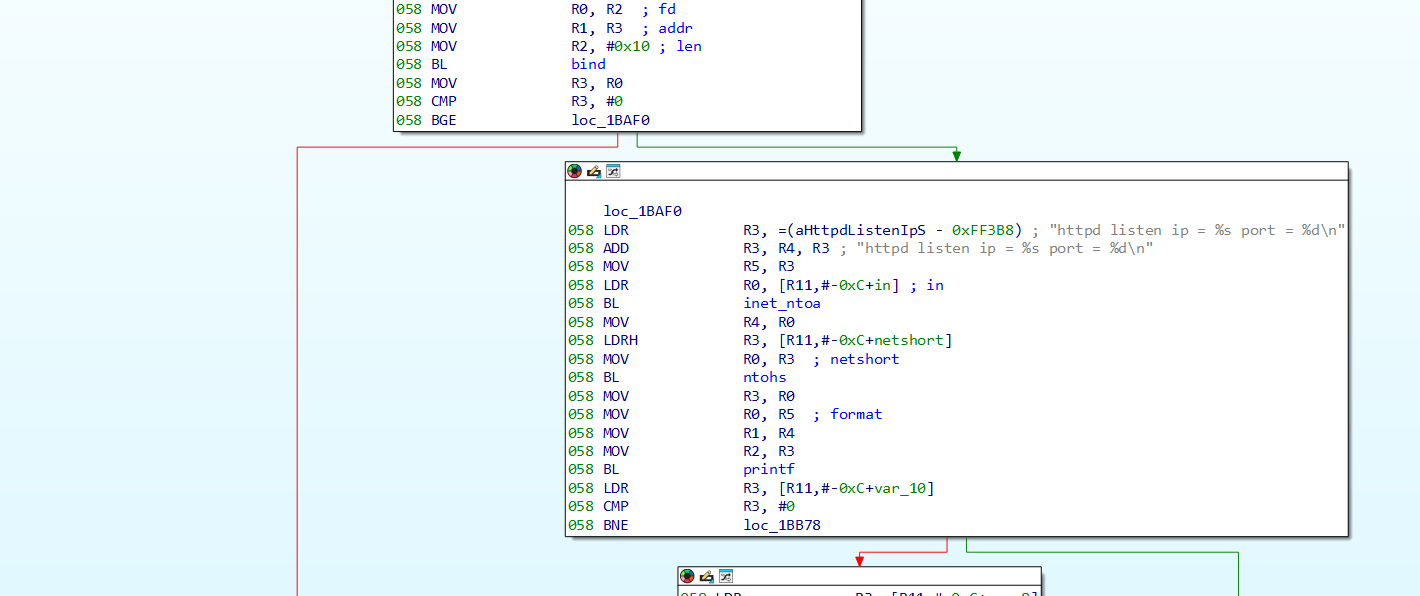Click loc_1BB78 branch target in BNE instruction
This screenshot has width=1420, height=596.
tap(781, 524)
